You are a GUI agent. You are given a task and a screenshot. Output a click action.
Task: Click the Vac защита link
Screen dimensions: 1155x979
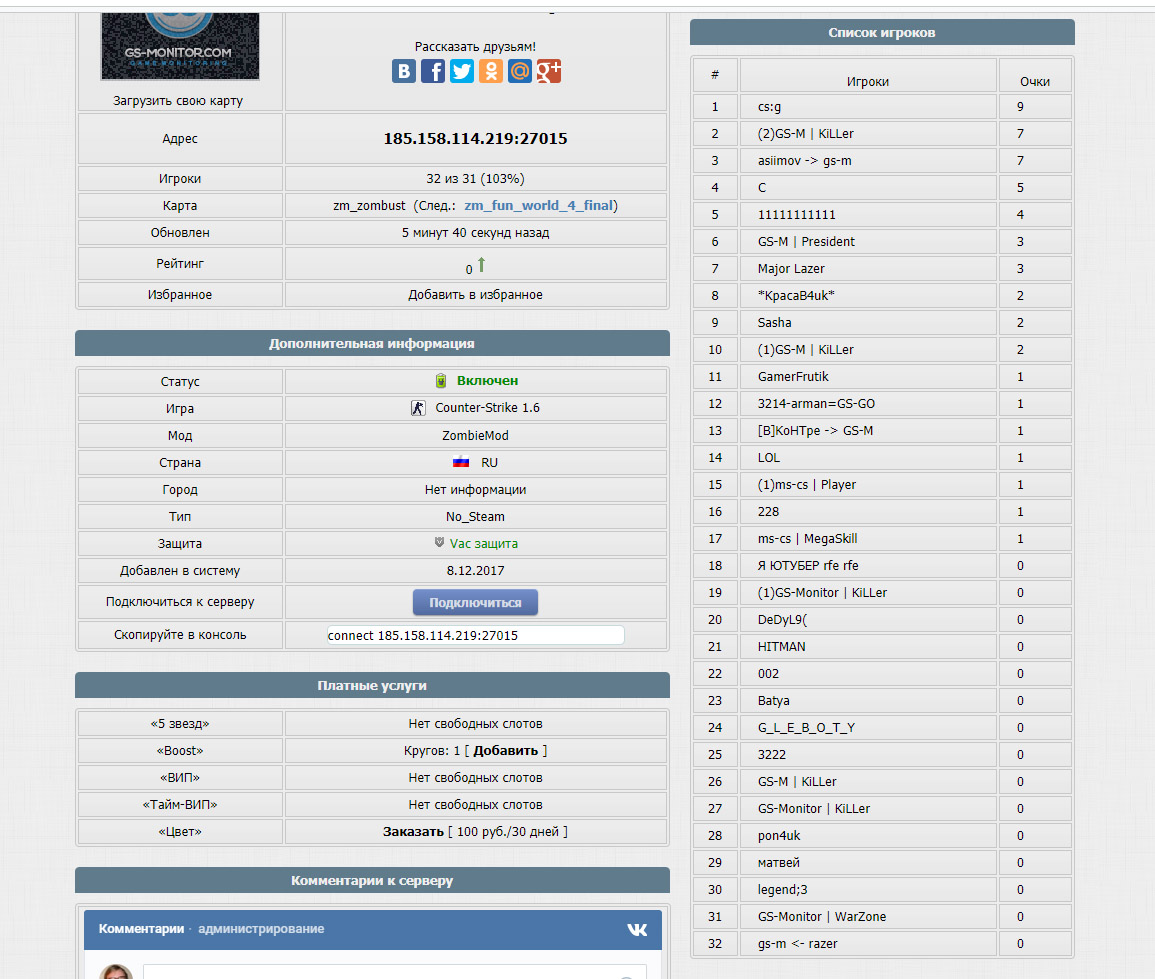point(483,544)
